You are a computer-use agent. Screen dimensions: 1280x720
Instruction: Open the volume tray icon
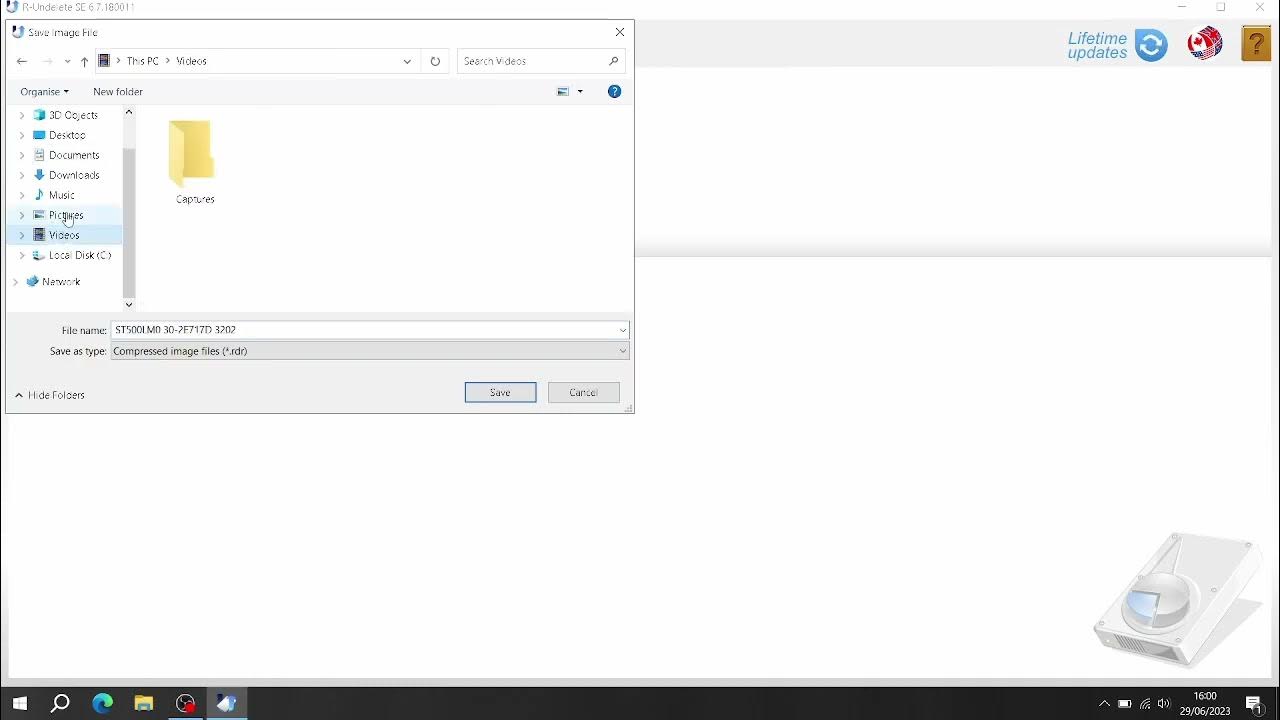[1164, 703]
